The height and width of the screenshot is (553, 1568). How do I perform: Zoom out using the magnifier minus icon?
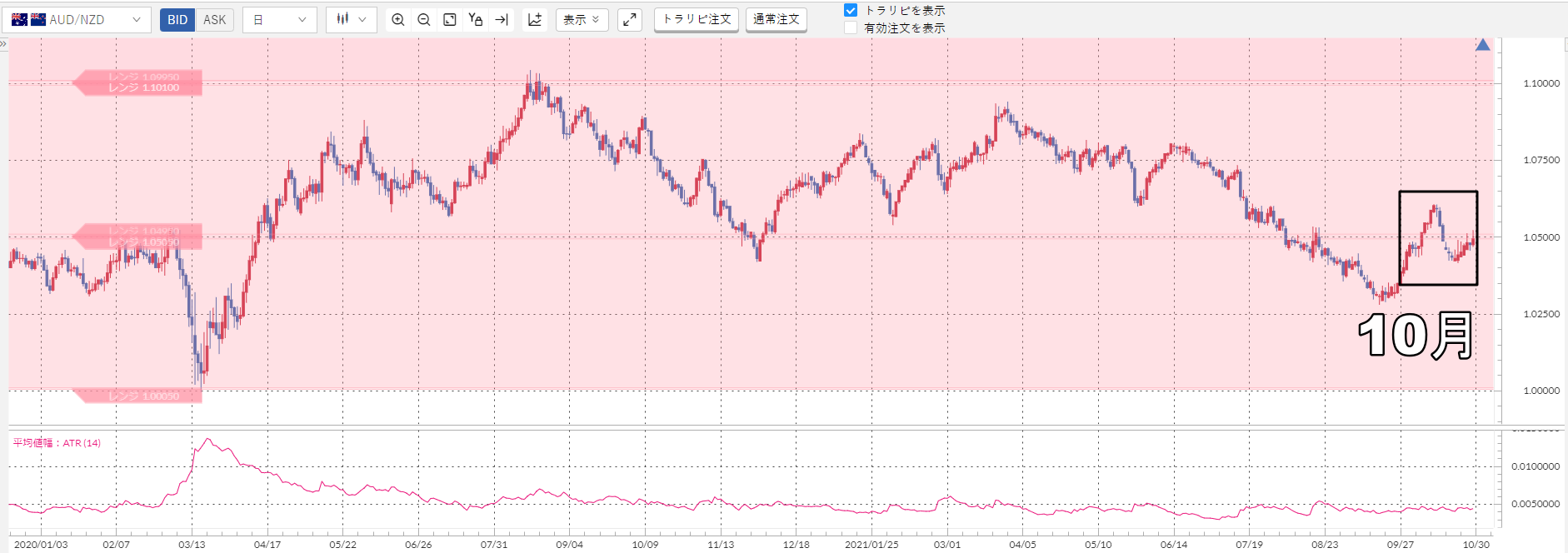pyautogui.click(x=424, y=20)
